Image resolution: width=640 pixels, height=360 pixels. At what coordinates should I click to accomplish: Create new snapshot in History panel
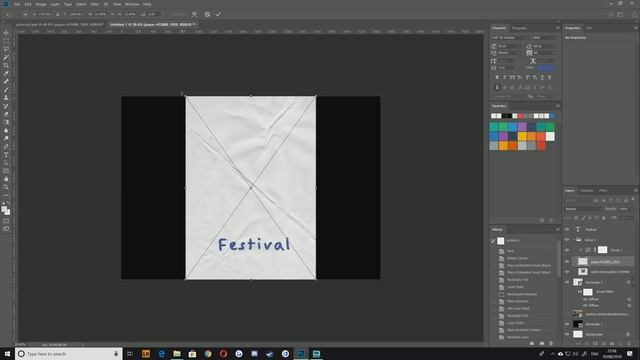[542, 344]
